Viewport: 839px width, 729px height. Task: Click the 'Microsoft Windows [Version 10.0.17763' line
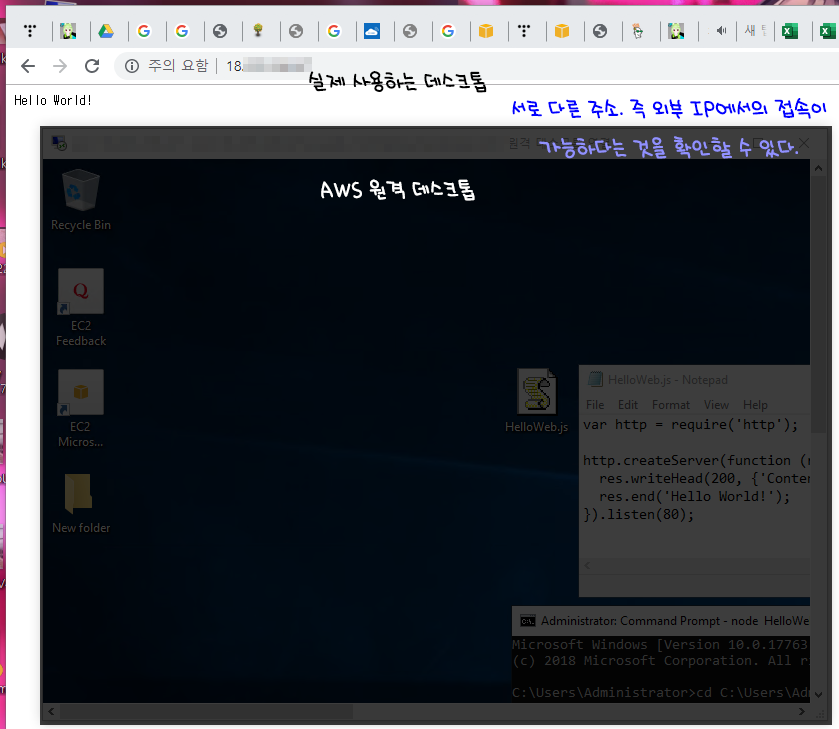(x=660, y=644)
